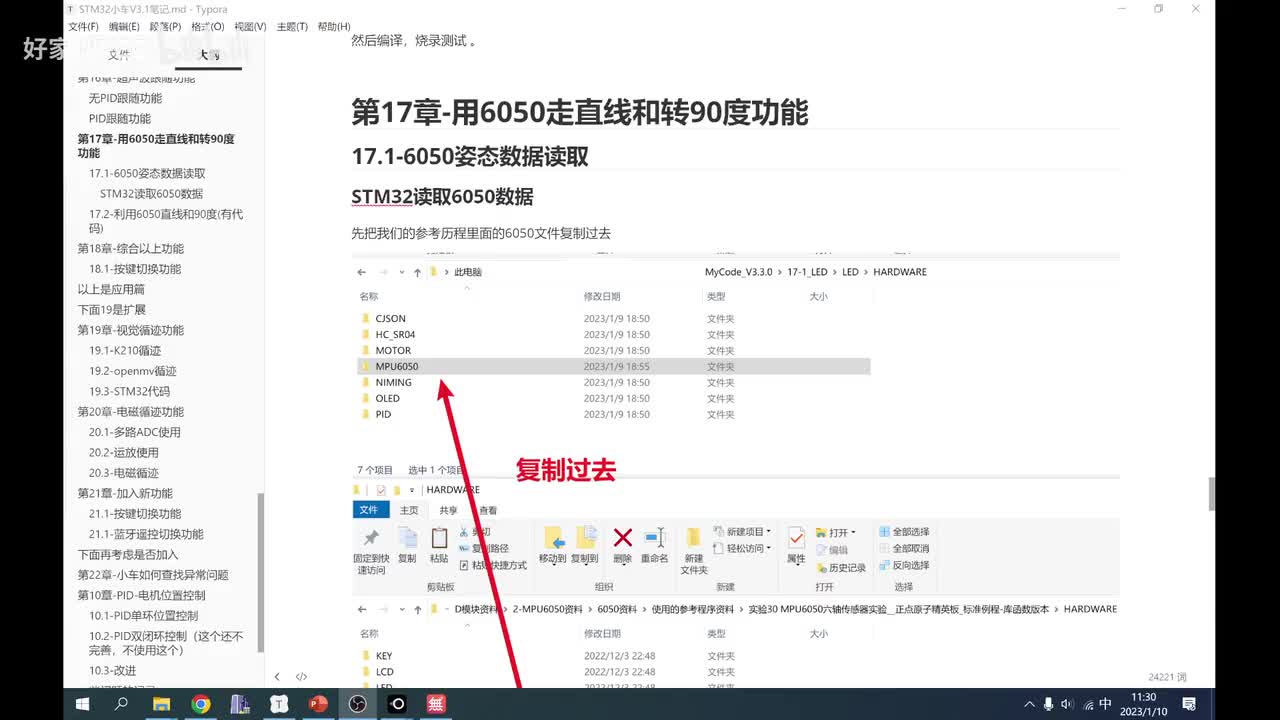Show word count 24221 词 details

1167,677
